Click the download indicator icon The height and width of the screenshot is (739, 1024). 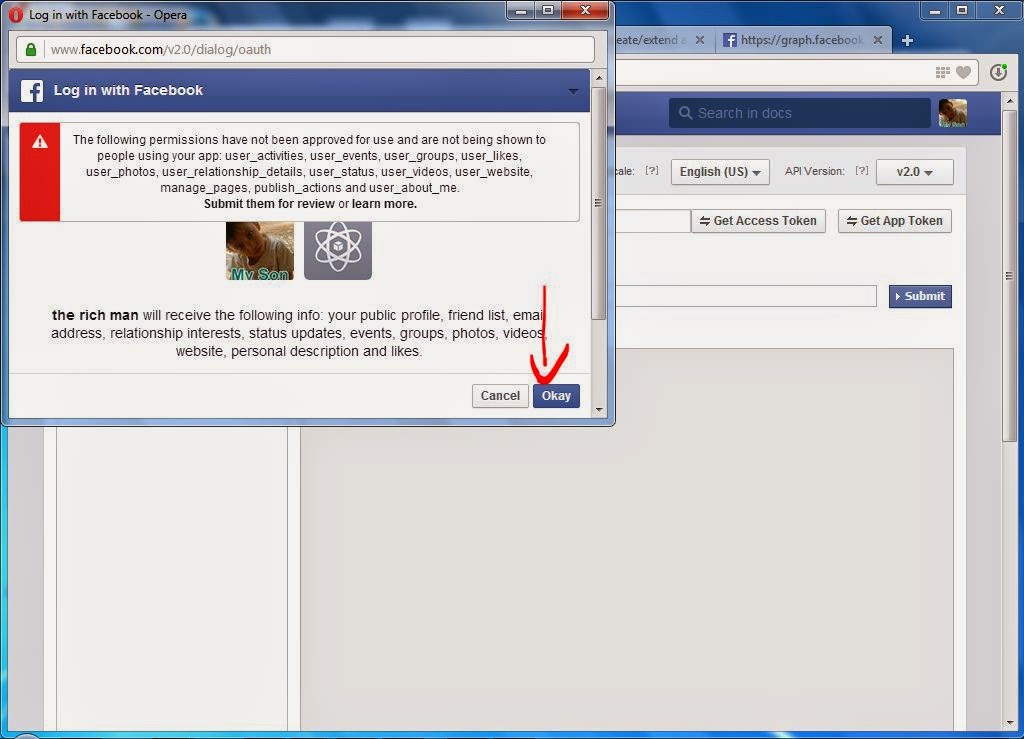coord(999,72)
